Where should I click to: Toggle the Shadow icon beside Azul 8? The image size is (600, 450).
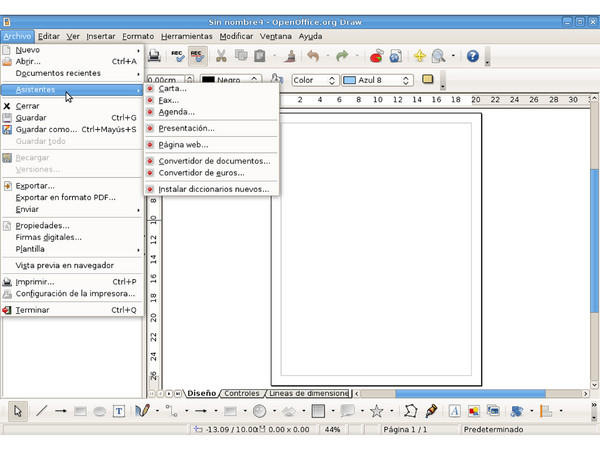427,79
